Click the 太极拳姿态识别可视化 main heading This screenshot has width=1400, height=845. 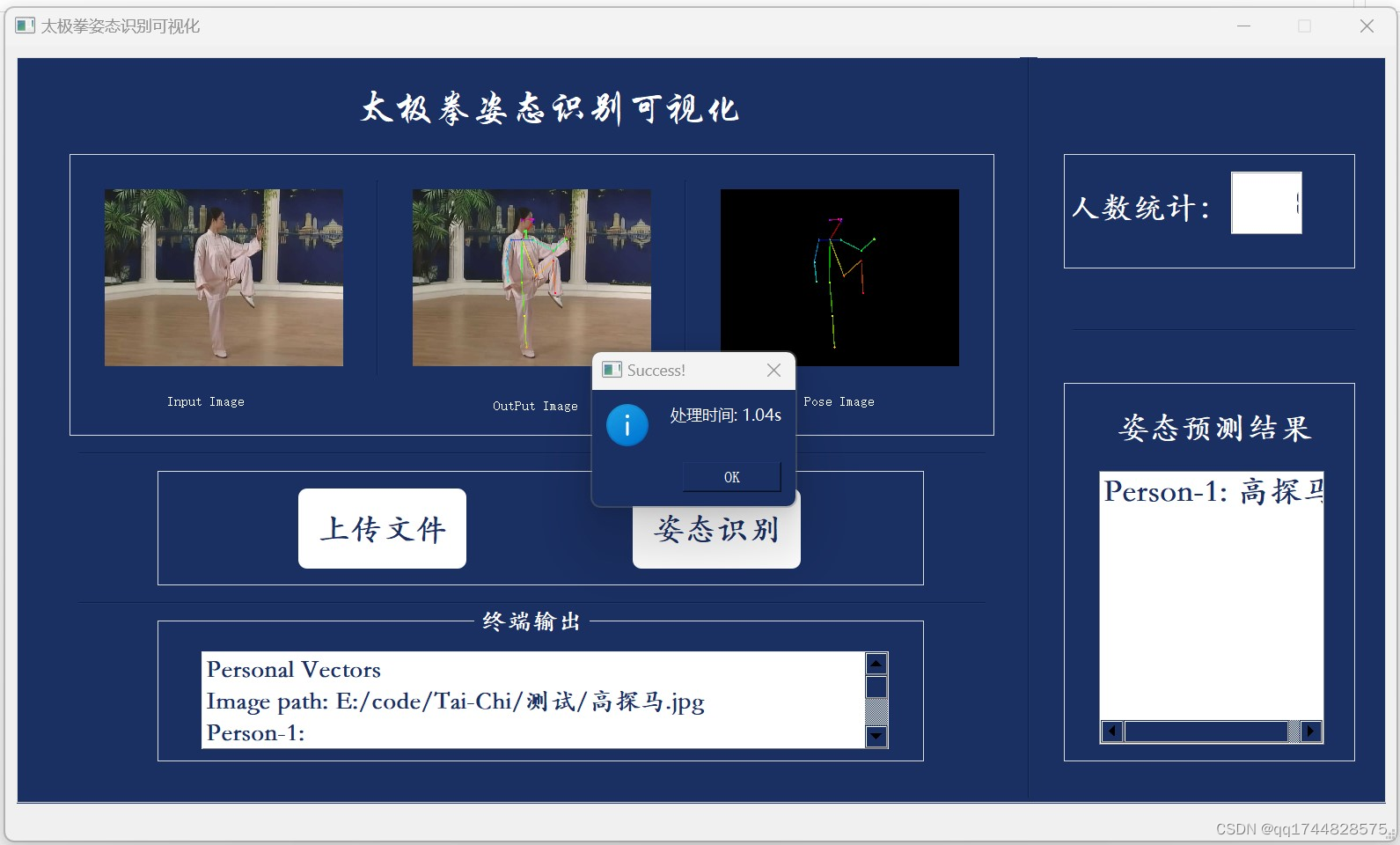click(x=549, y=108)
